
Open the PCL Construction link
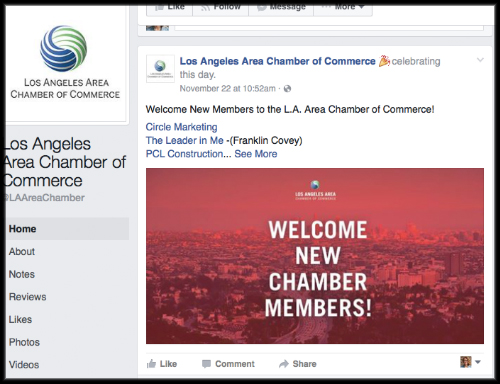coord(184,154)
